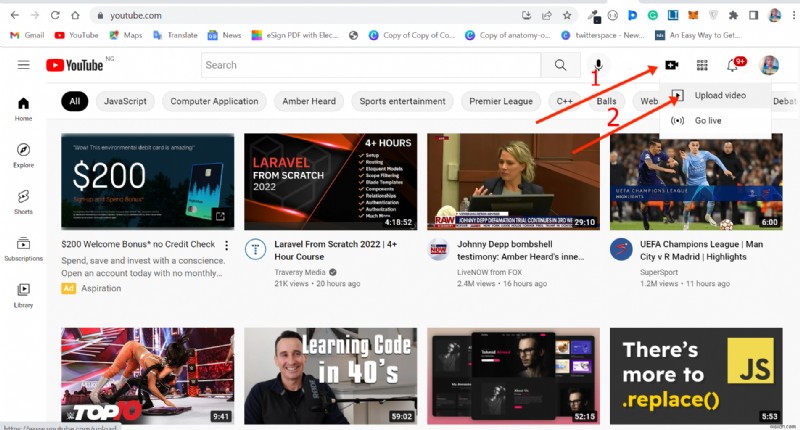800x430 pixels.
Task: Open the three-dot menu on $200 ad
Action: pyautogui.click(x=227, y=245)
